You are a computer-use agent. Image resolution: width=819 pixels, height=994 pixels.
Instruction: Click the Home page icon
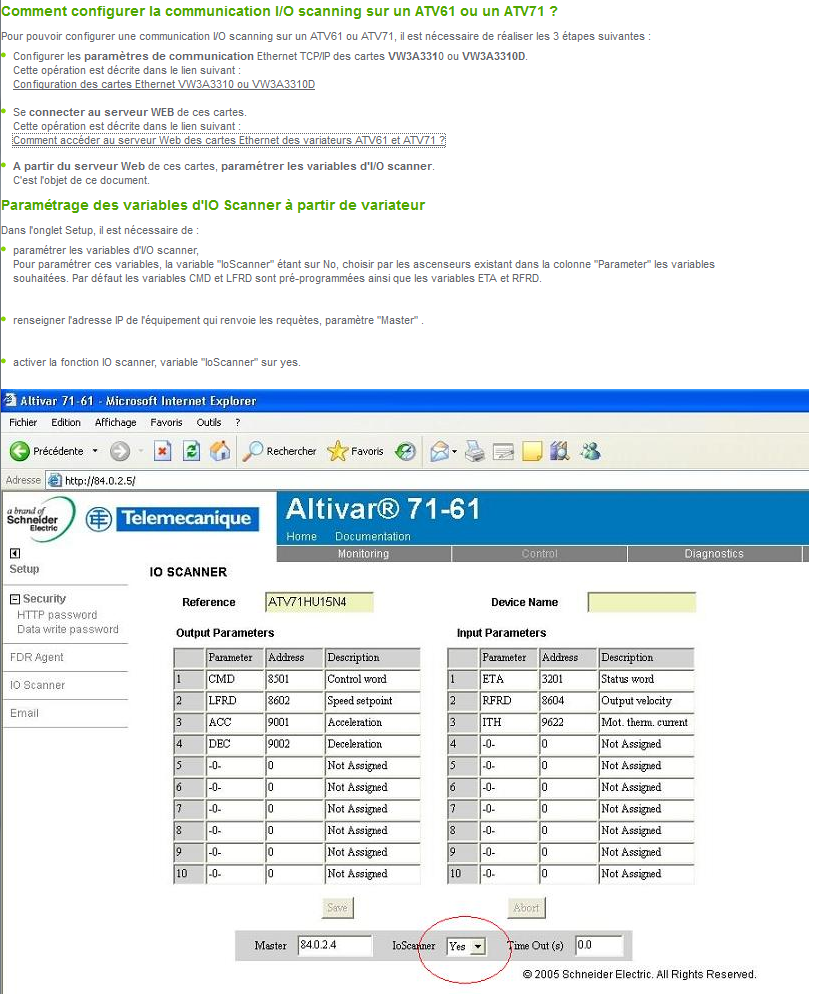221,451
